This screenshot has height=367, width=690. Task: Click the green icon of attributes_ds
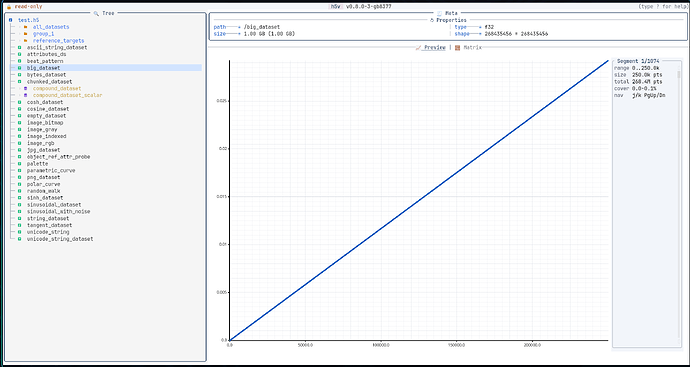tap(20, 54)
